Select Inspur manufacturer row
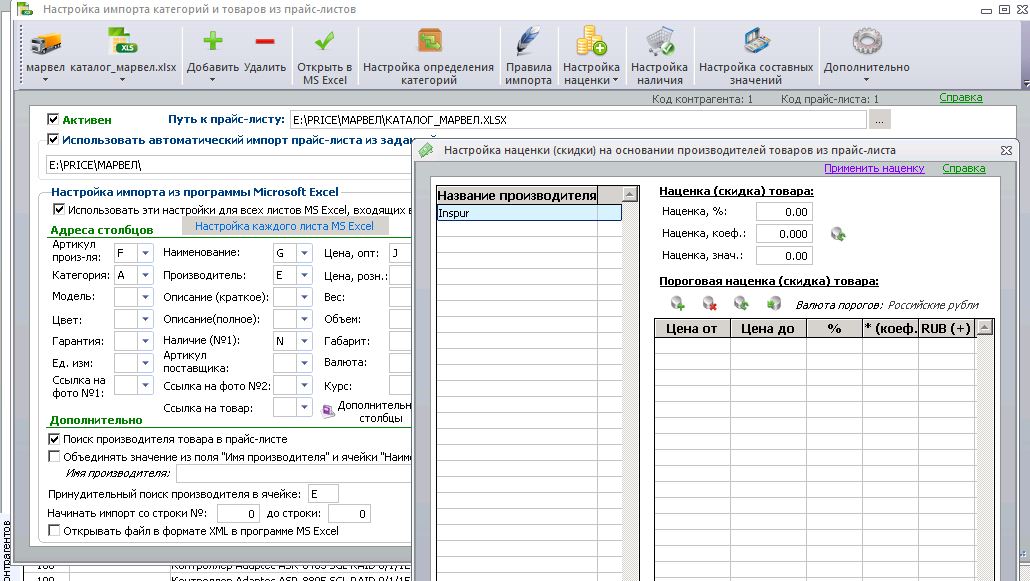 [x=529, y=213]
